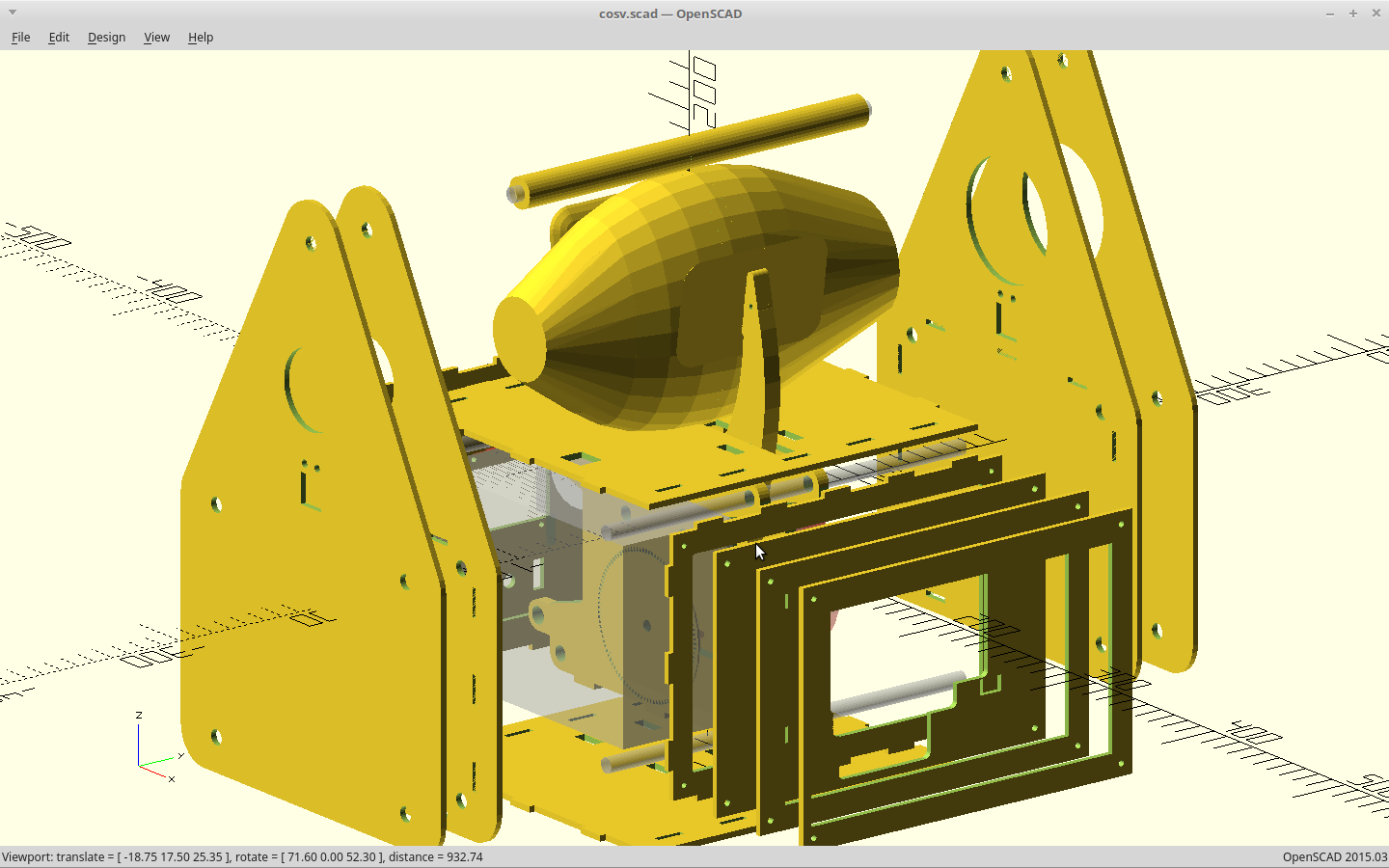Click the OpenSCAD 2015.03 version label
This screenshot has height=868, width=1389.
pyautogui.click(x=1334, y=857)
